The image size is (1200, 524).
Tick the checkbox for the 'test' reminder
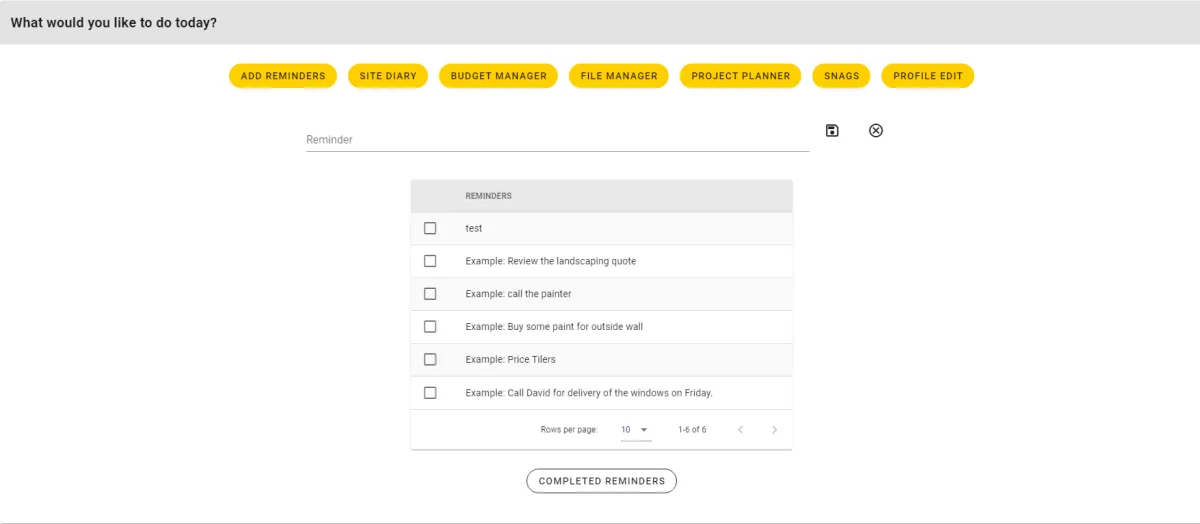click(x=430, y=228)
